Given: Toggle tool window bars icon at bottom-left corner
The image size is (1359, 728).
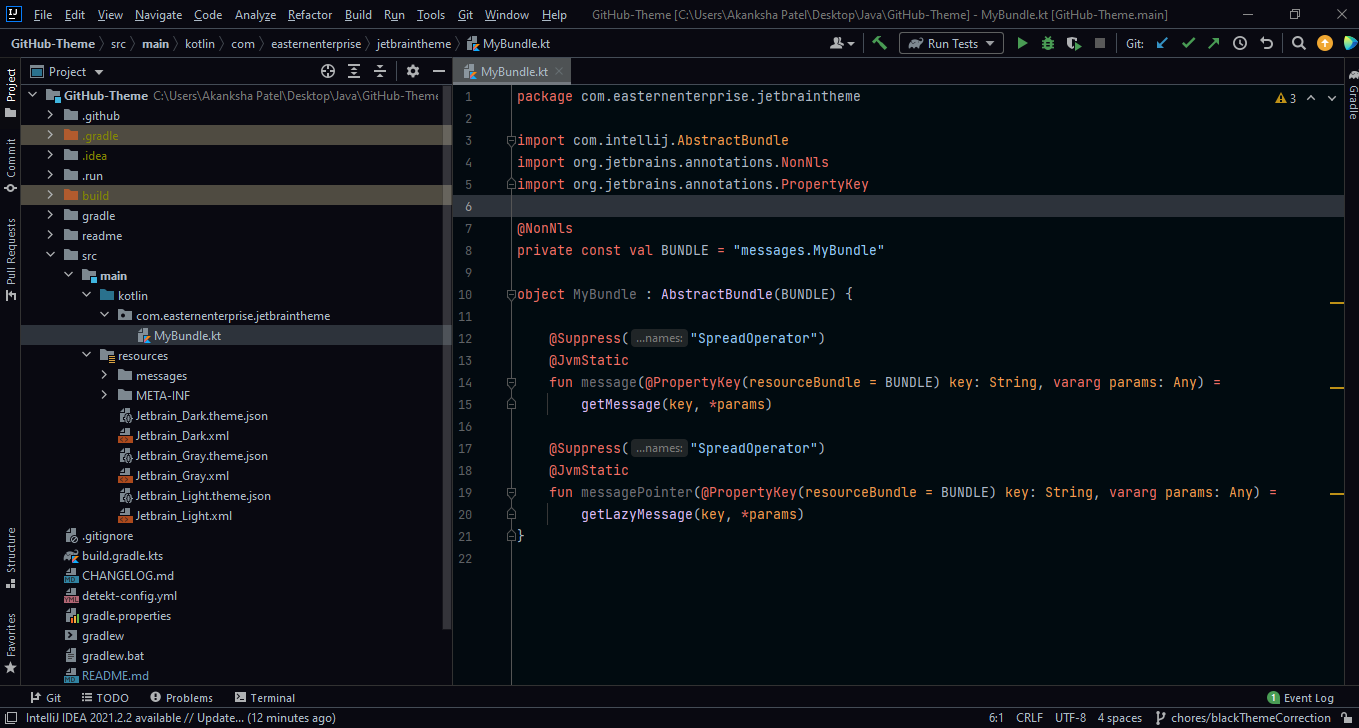Looking at the screenshot, I should [x=10, y=718].
